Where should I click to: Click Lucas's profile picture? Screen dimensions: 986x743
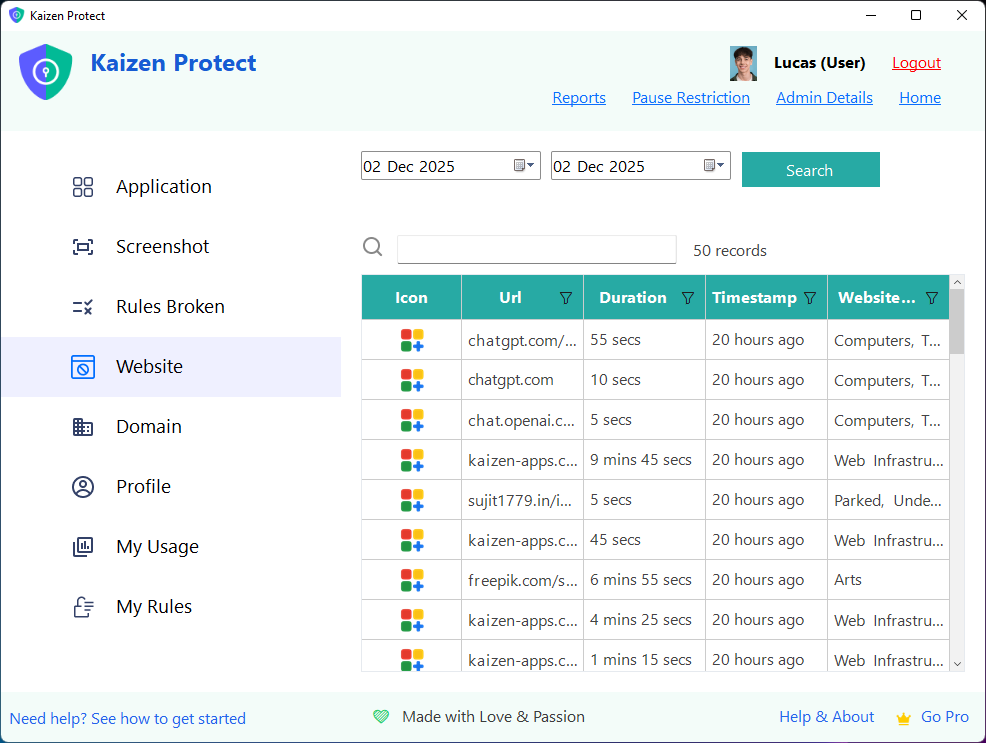pos(742,63)
